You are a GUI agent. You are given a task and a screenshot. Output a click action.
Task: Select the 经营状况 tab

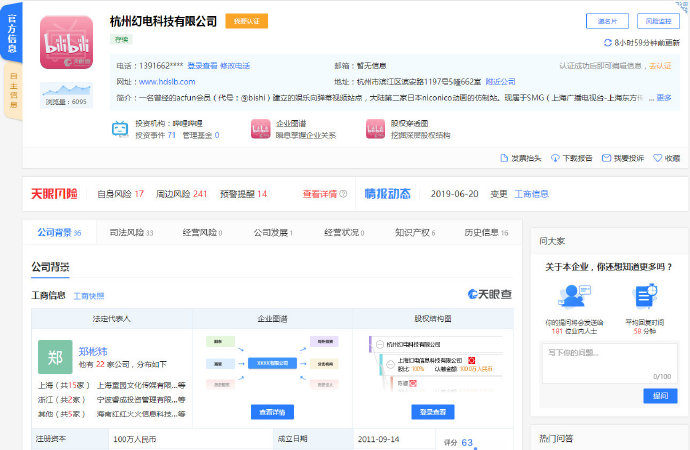[x=344, y=233]
